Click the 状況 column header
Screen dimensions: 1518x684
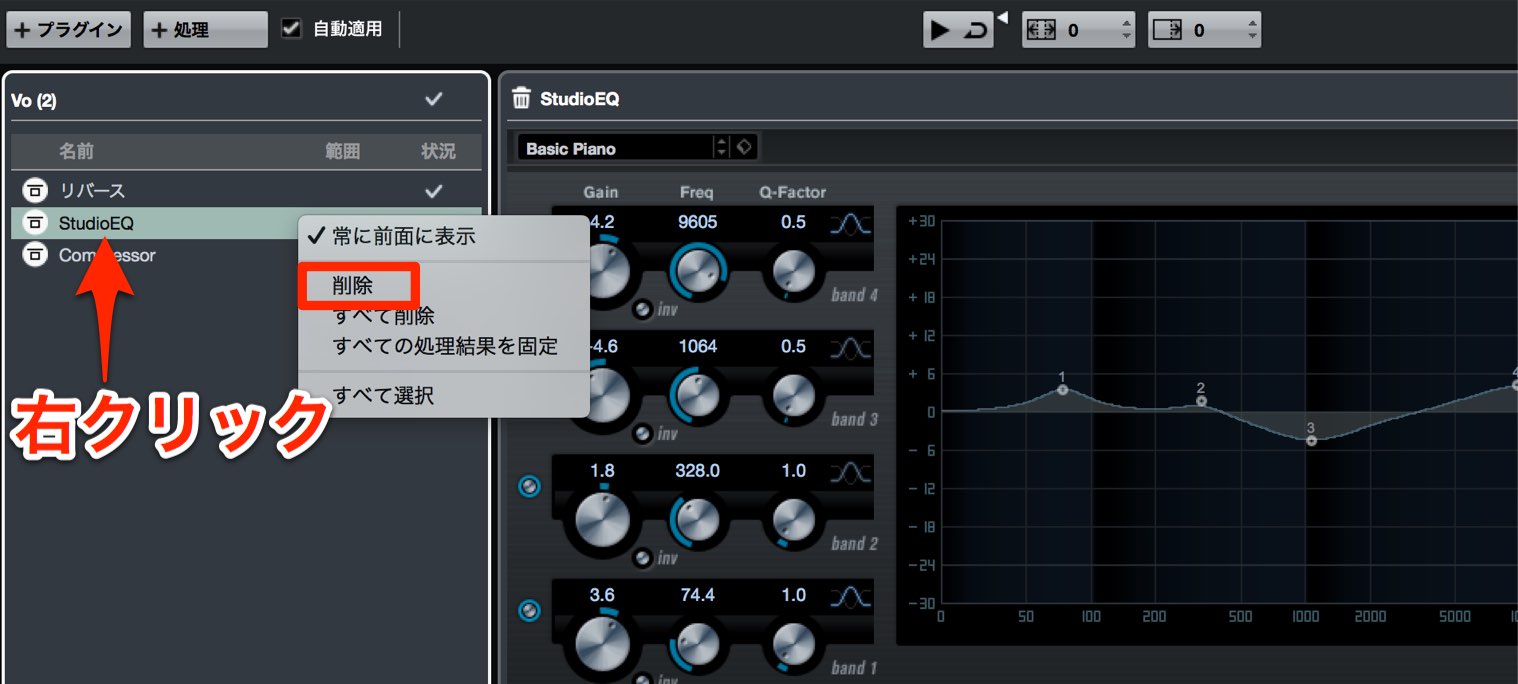(x=438, y=151)
